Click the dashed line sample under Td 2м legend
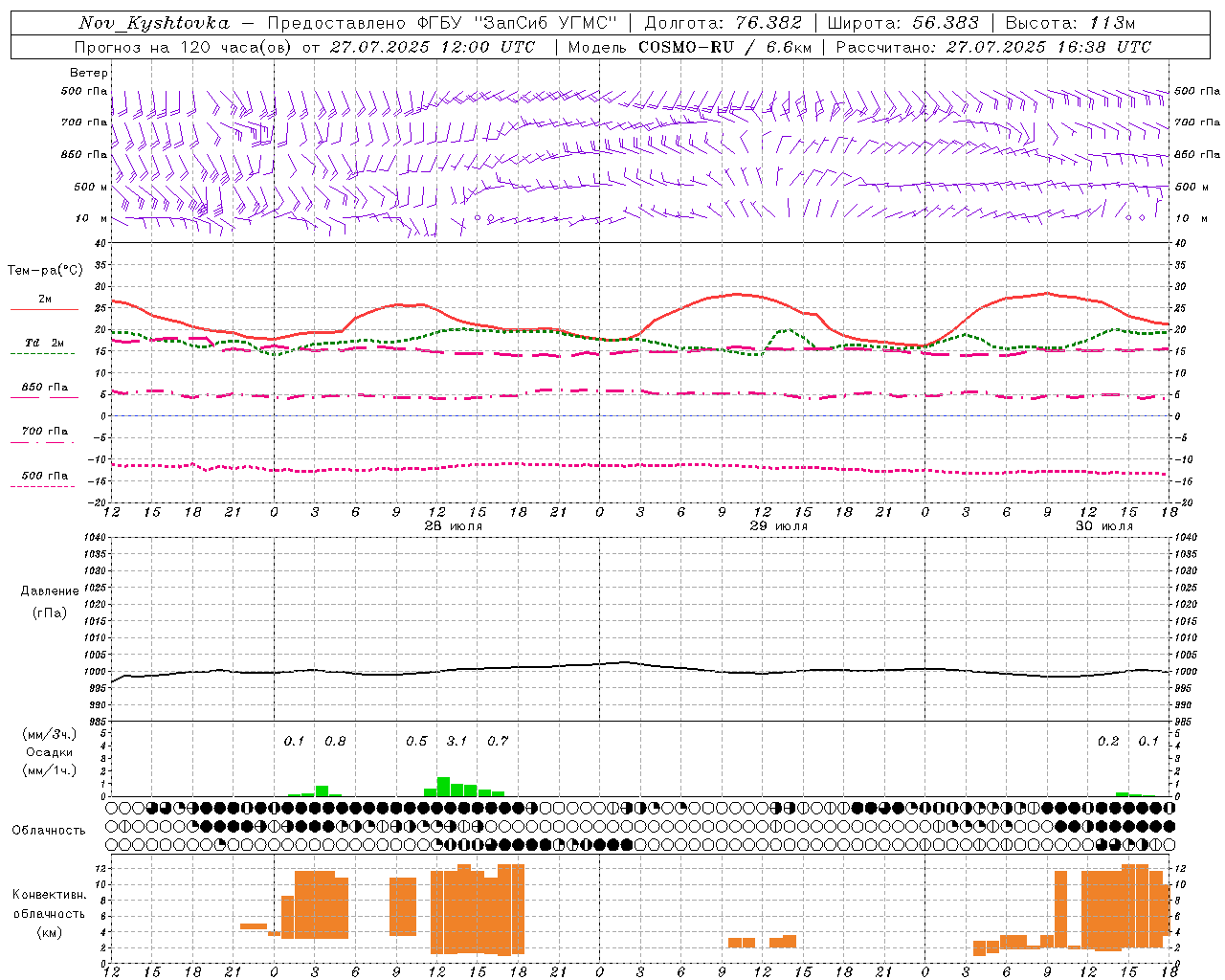This screenshot has height=980, width=1225. point(43,354)
